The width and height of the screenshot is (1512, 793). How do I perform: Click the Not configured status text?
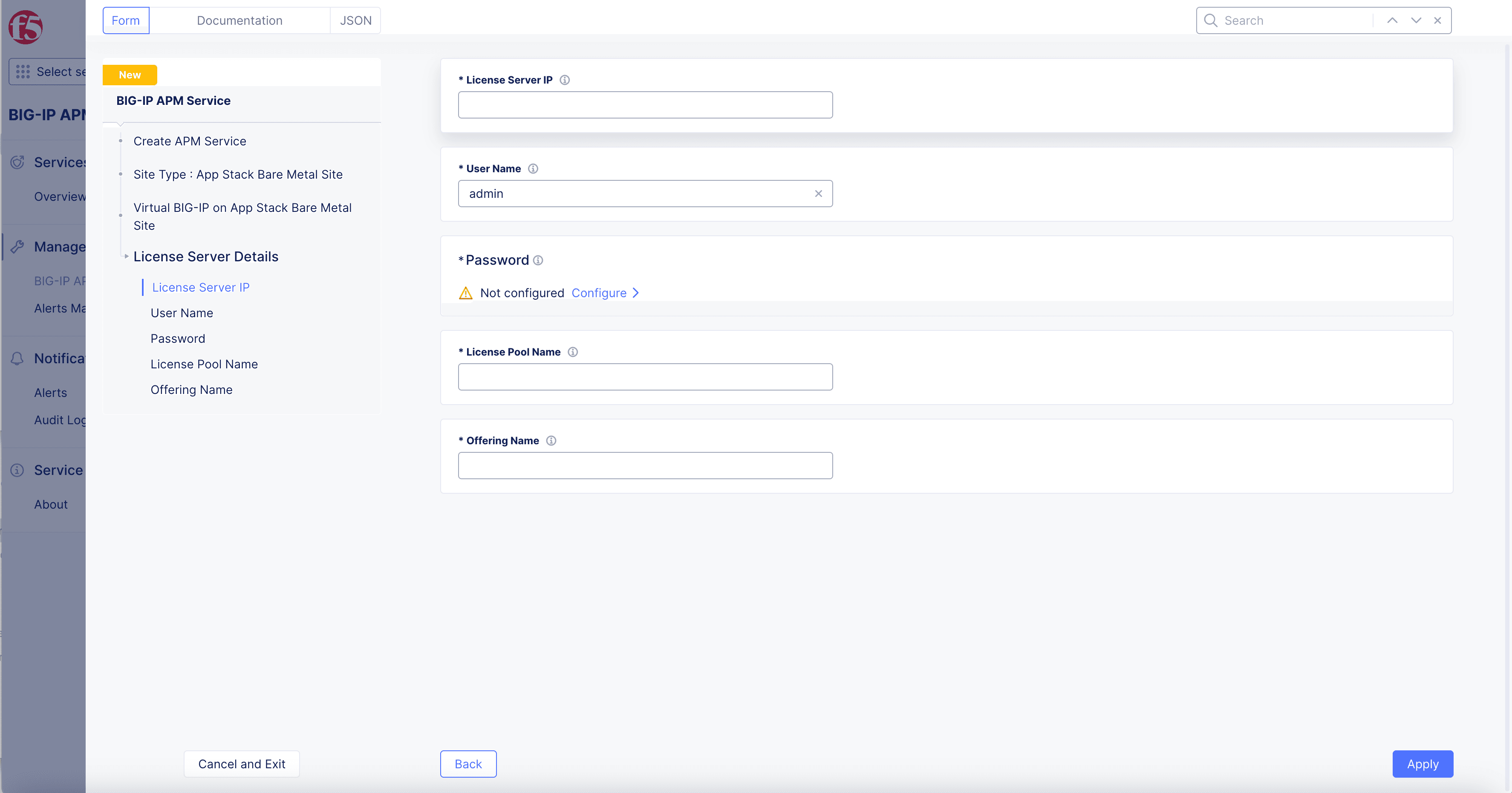pos(522,292)
